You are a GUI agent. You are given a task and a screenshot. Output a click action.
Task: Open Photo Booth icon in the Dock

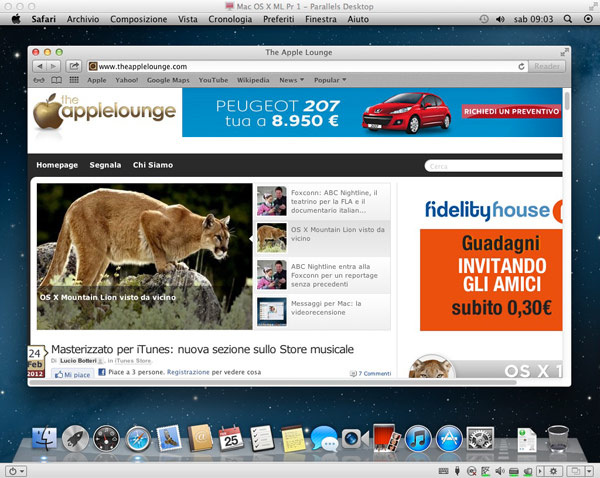pyautogui.click(x=386, y=438)
